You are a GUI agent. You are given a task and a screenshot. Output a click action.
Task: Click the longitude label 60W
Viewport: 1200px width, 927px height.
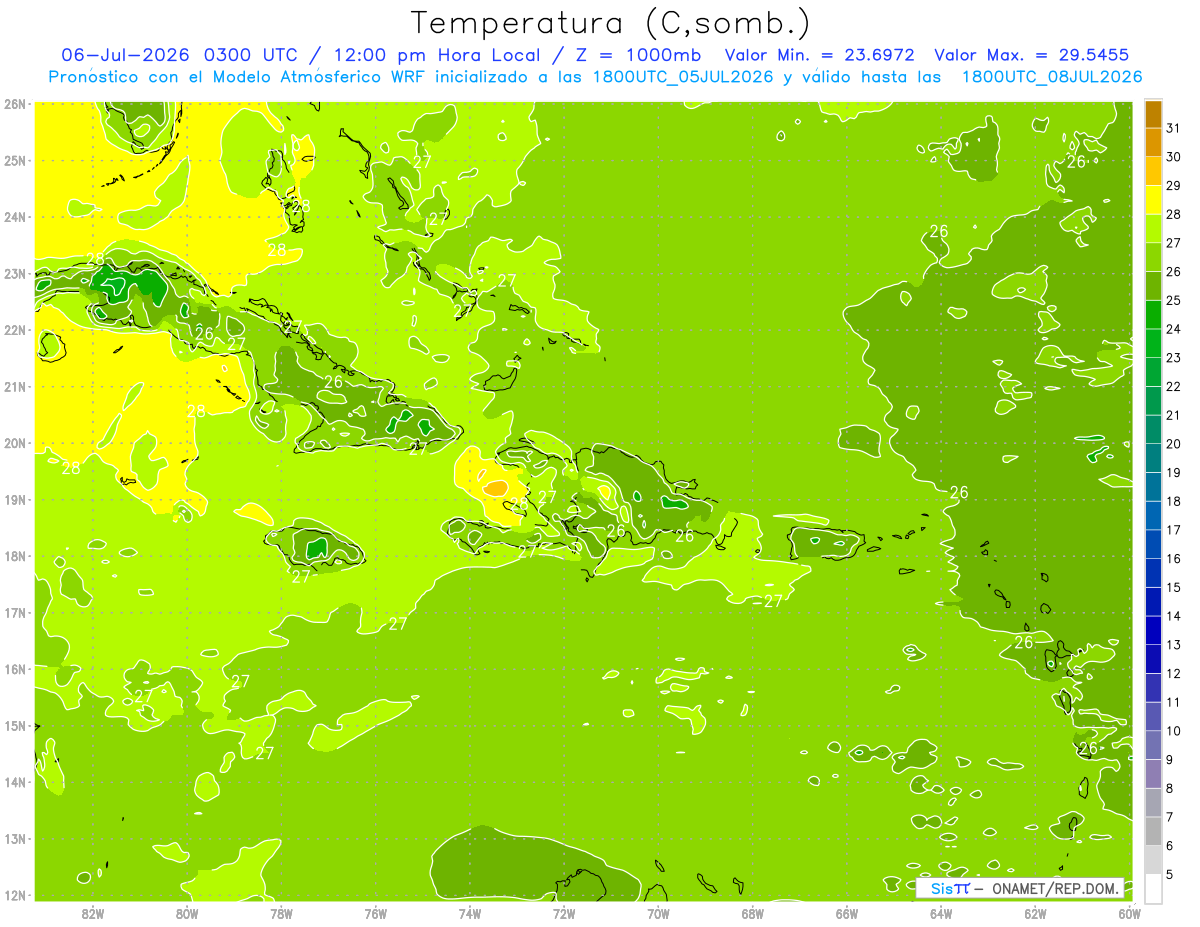click(x=1130, y=913)
